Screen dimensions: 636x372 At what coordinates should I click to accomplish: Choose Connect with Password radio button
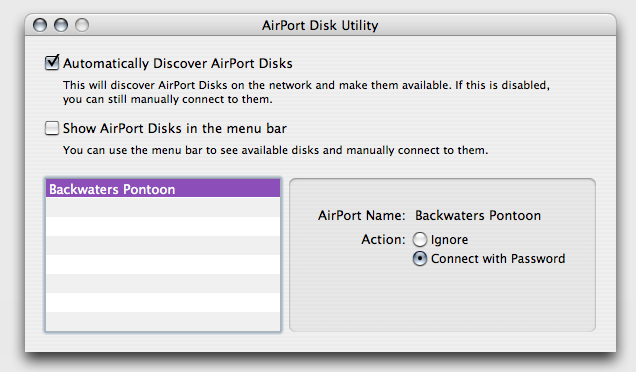tap(420, 258)
